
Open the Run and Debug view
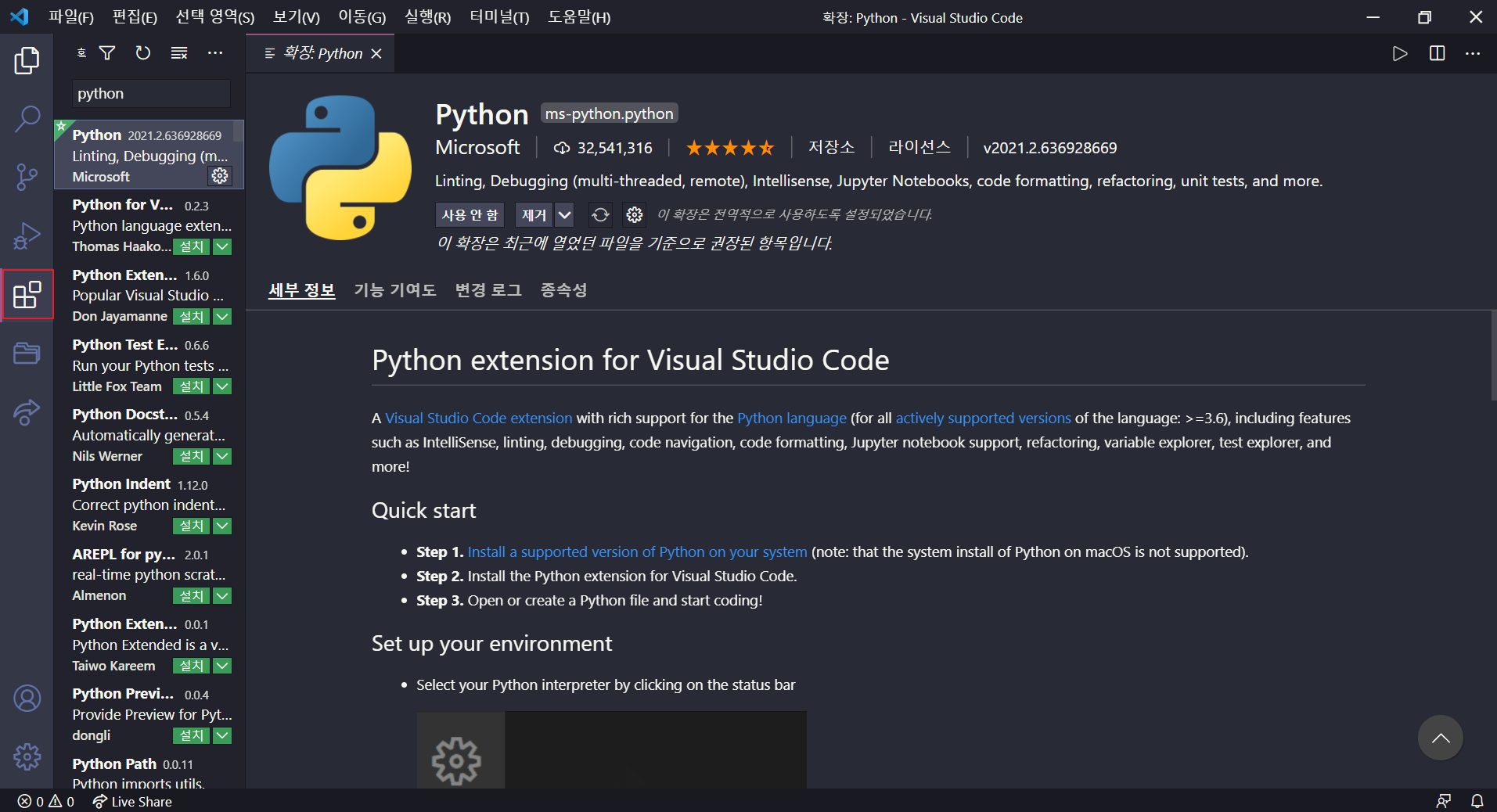pos(27,235)
